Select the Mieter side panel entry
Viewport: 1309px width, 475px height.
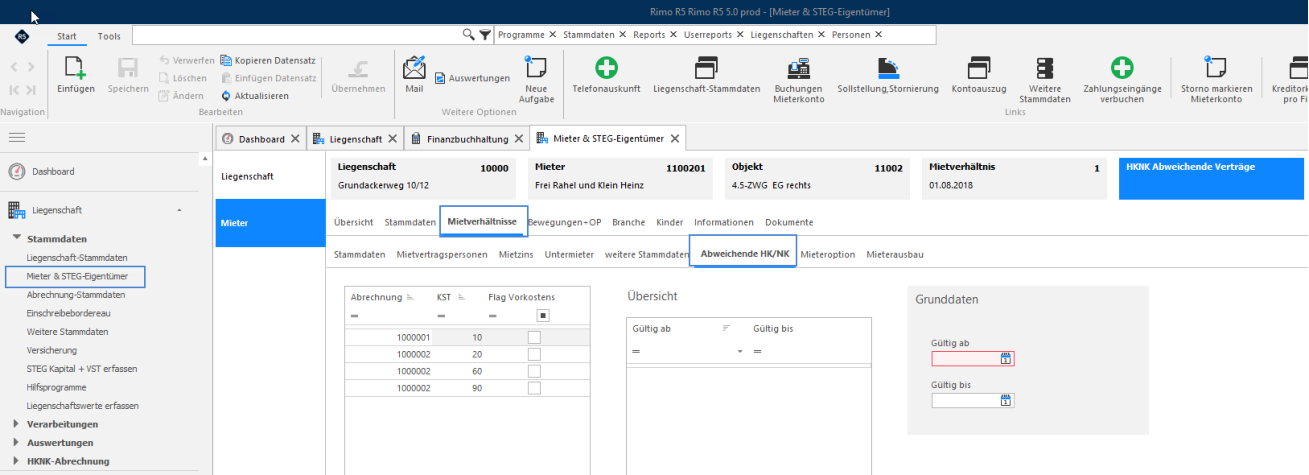click(x=271, y=223)
